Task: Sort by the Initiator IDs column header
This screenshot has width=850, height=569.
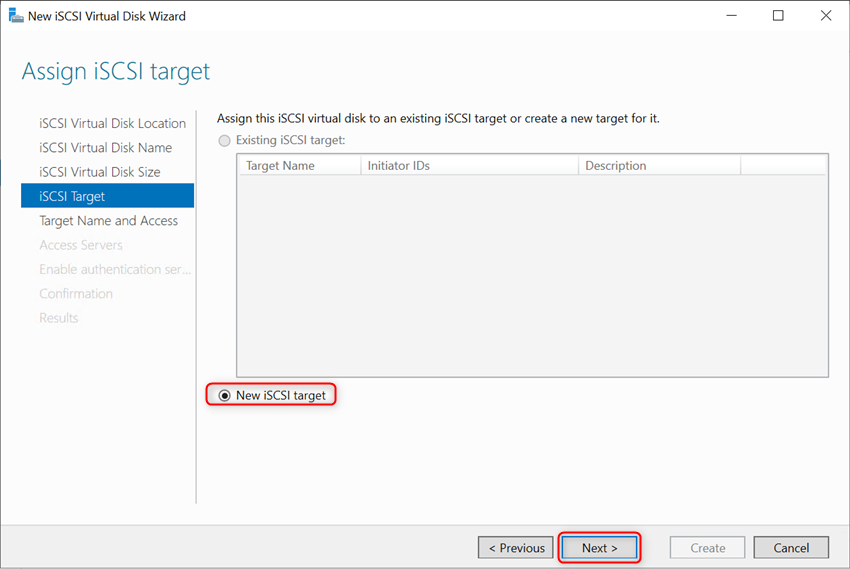Action: (x=469, y=166)
